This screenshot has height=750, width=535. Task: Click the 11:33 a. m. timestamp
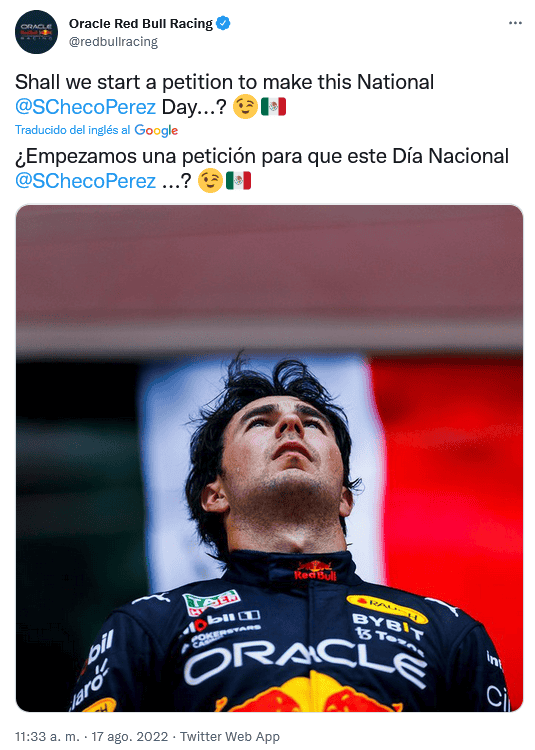point(47,737)
